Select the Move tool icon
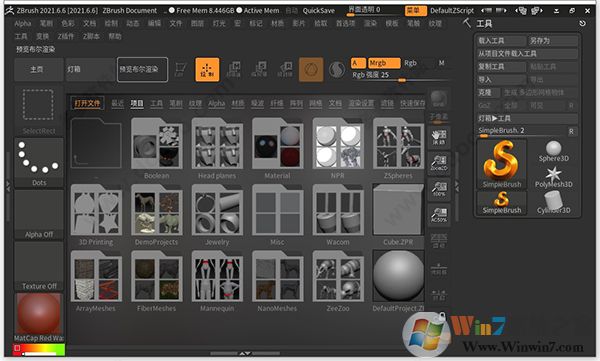The width and height of the screenshot is (600, 361). 233,70
